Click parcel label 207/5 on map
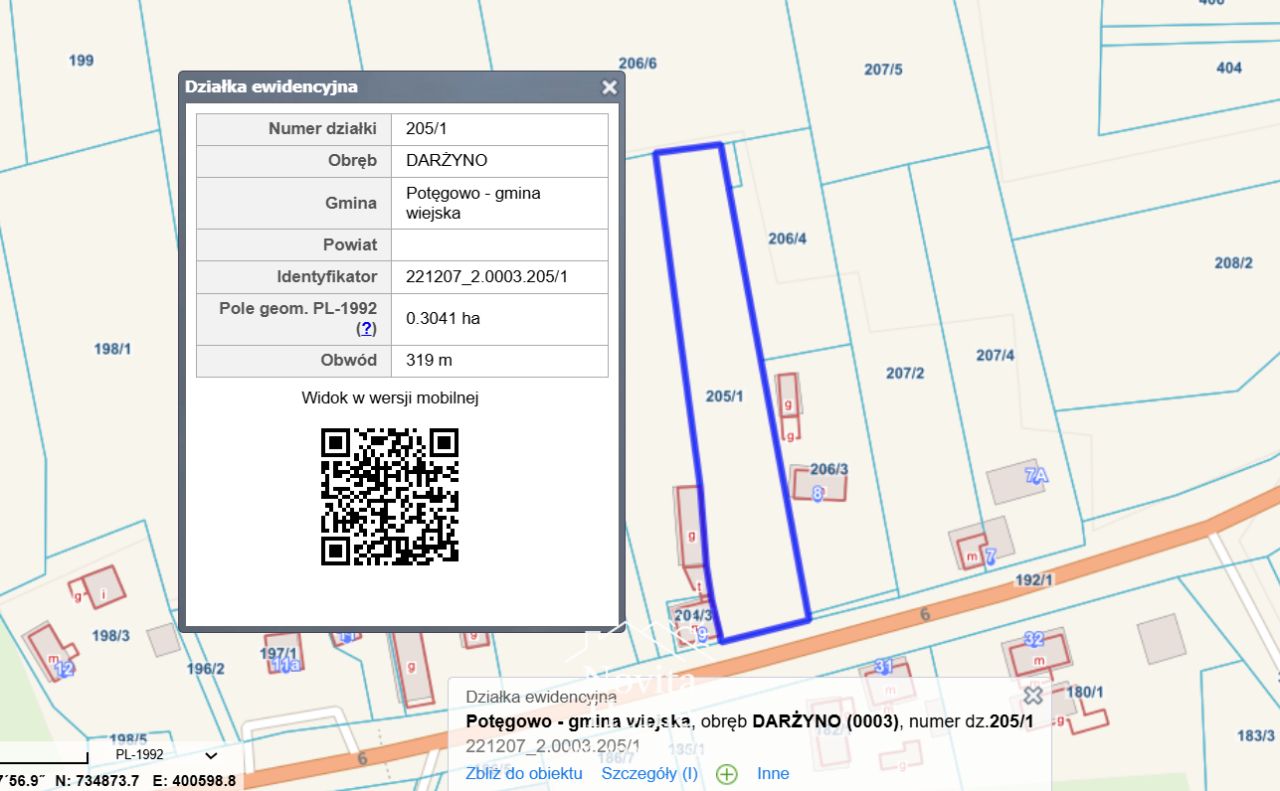Image resolution: width=1280 pixels, height=791 pixels. (x=884, y=69)
